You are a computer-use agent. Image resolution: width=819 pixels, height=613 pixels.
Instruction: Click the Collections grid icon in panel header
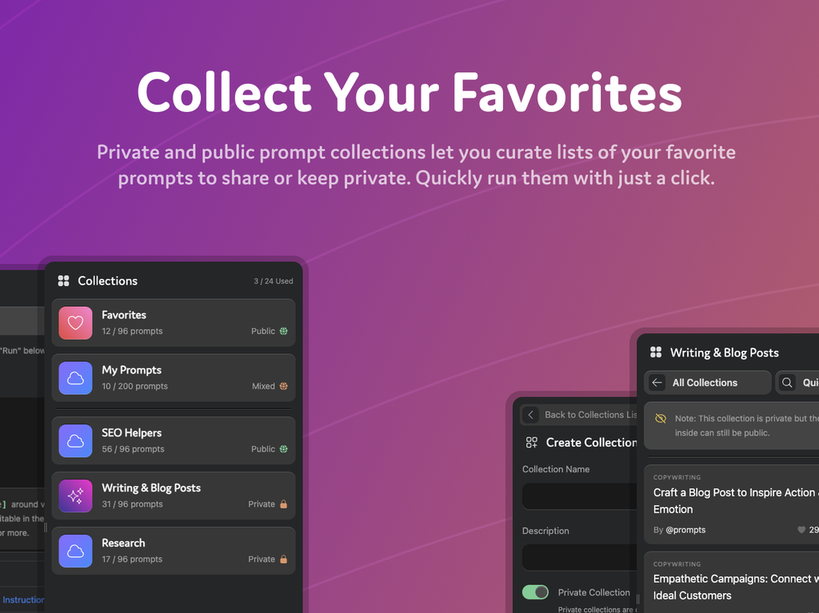(x=64, y=281)
